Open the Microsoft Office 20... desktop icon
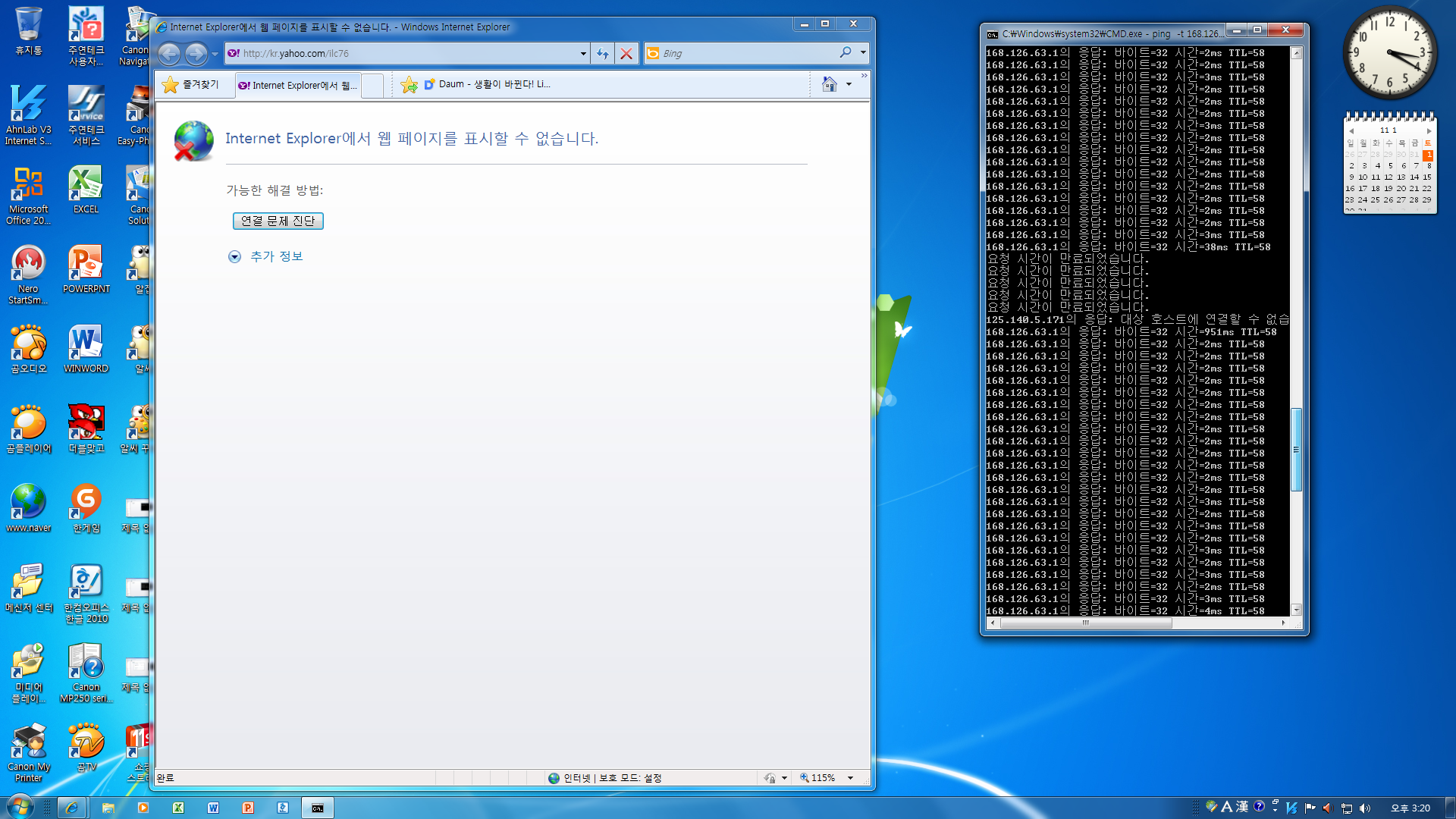Image resolution: width=1456 pixels, height=819 pixels. [x=29, y=196]
